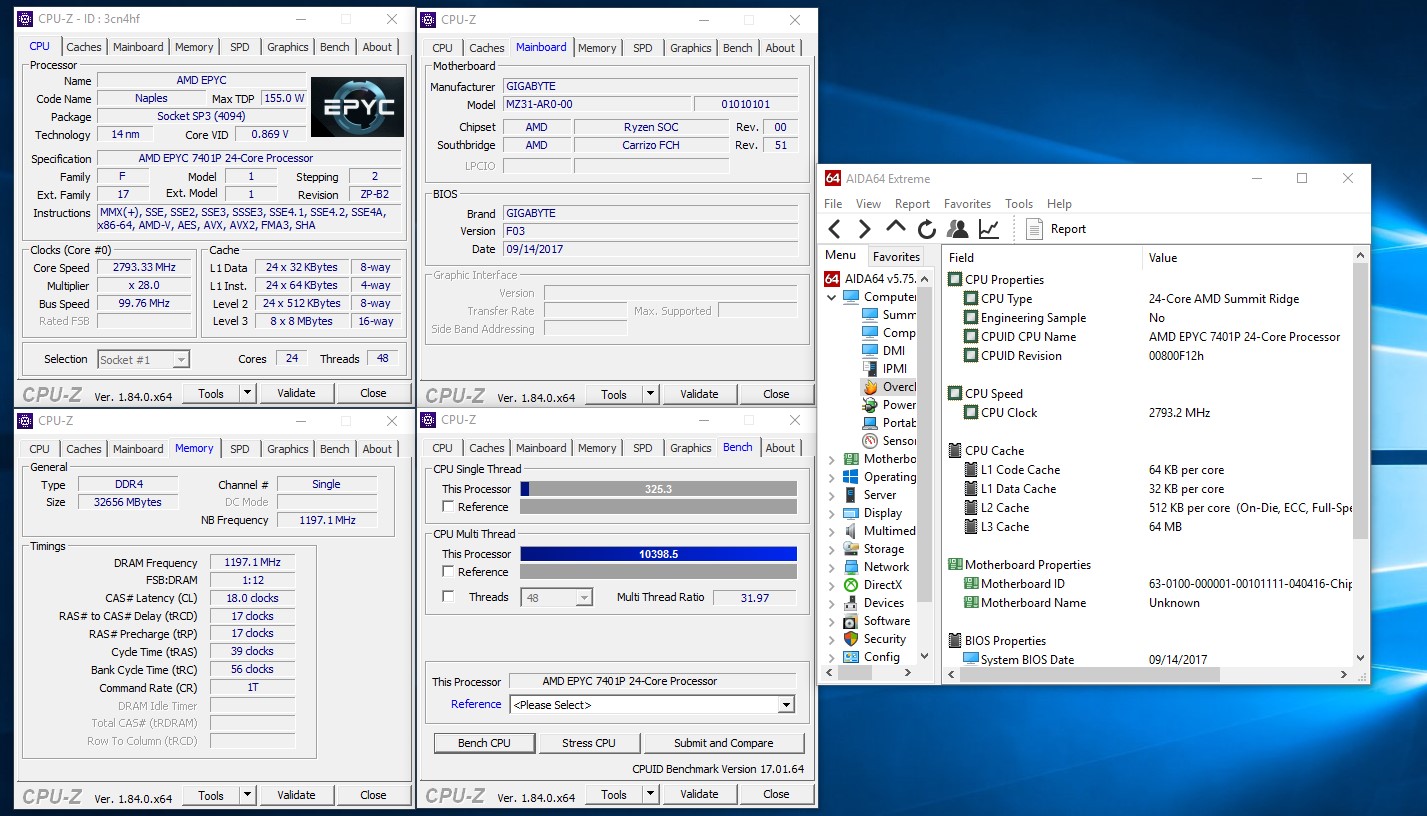1427x816 pixels.
Task: Select Storage item in AIDA64 tree
Action: tap(874, 549)
